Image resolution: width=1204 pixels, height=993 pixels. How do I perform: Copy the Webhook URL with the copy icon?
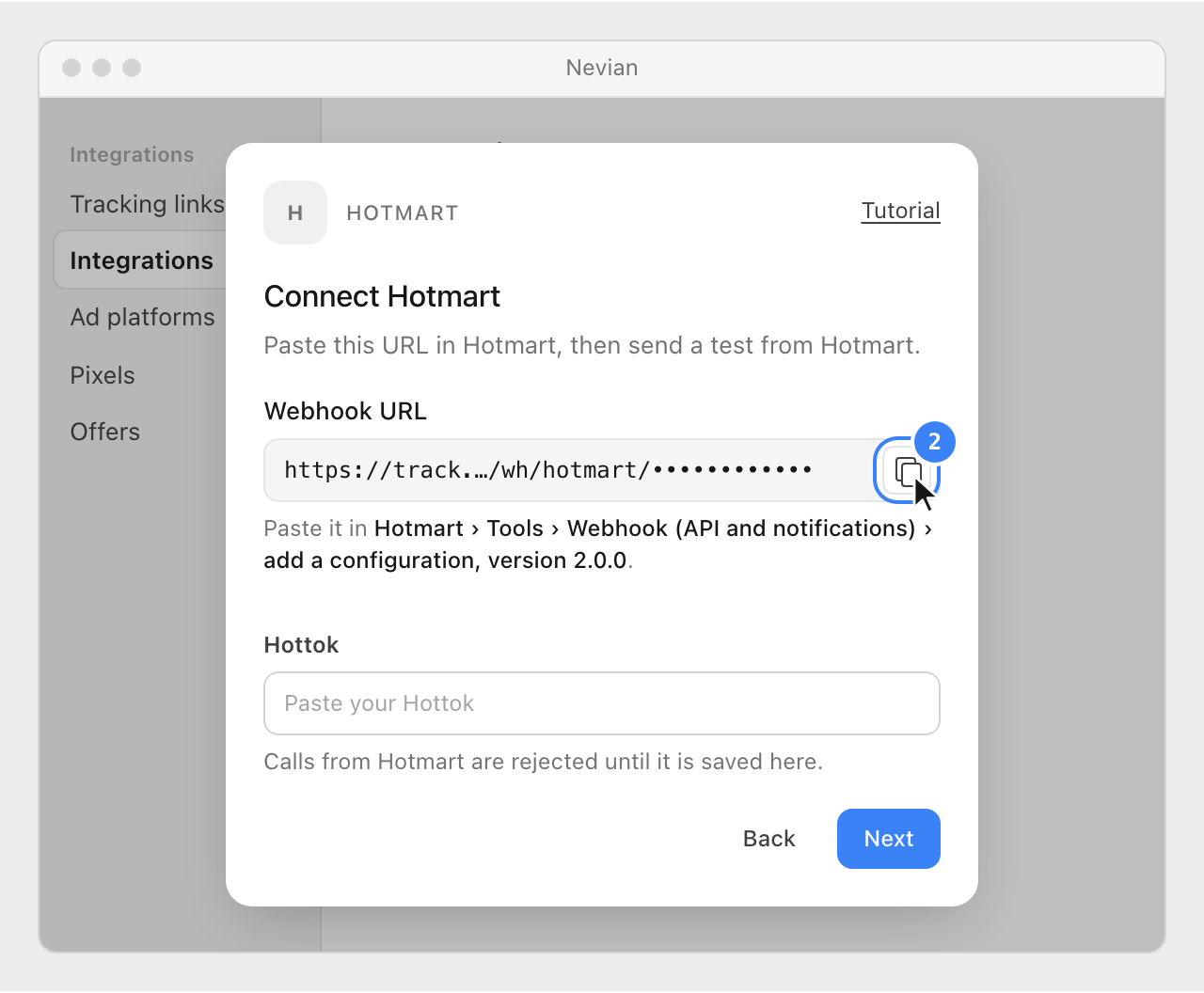pos(907,470)
